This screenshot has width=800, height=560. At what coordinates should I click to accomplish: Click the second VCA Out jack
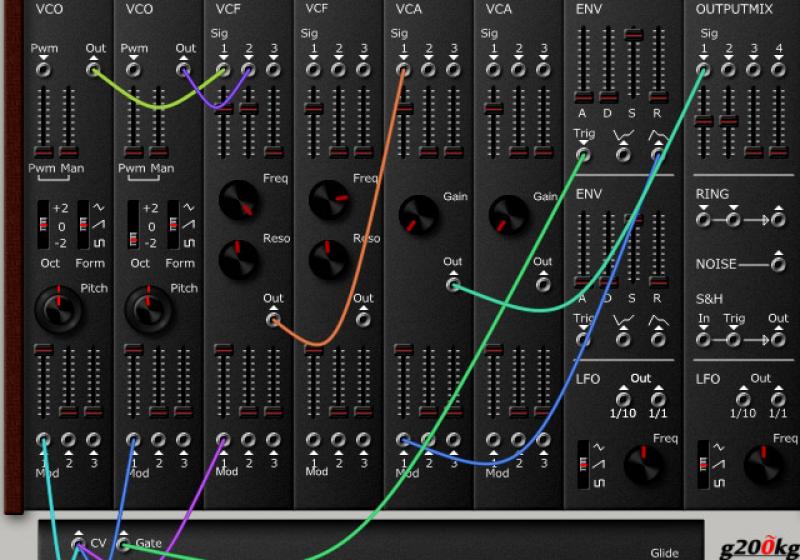tap(543, 284)
